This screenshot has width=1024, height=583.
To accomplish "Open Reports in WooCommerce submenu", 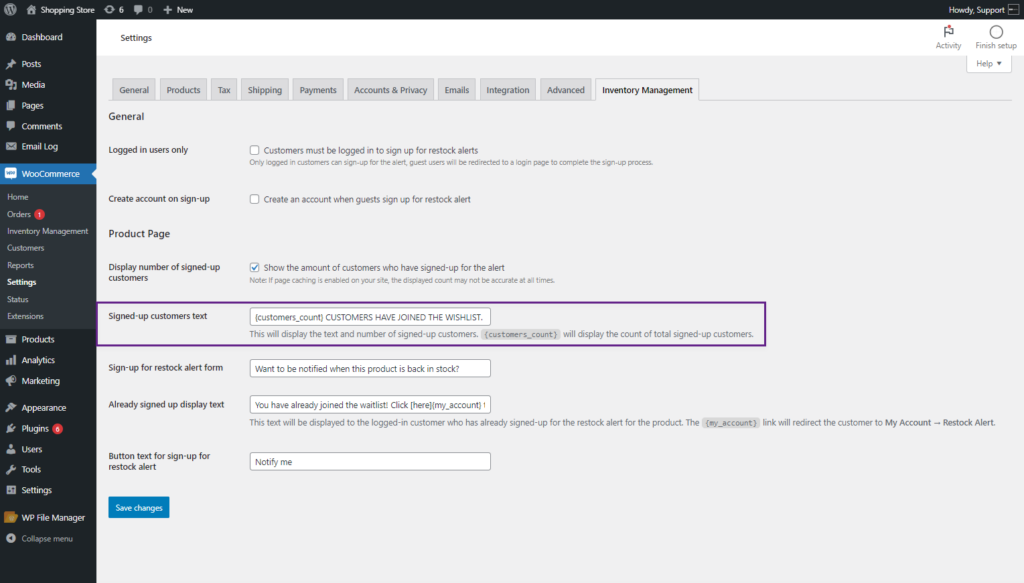I will (20, 265).
